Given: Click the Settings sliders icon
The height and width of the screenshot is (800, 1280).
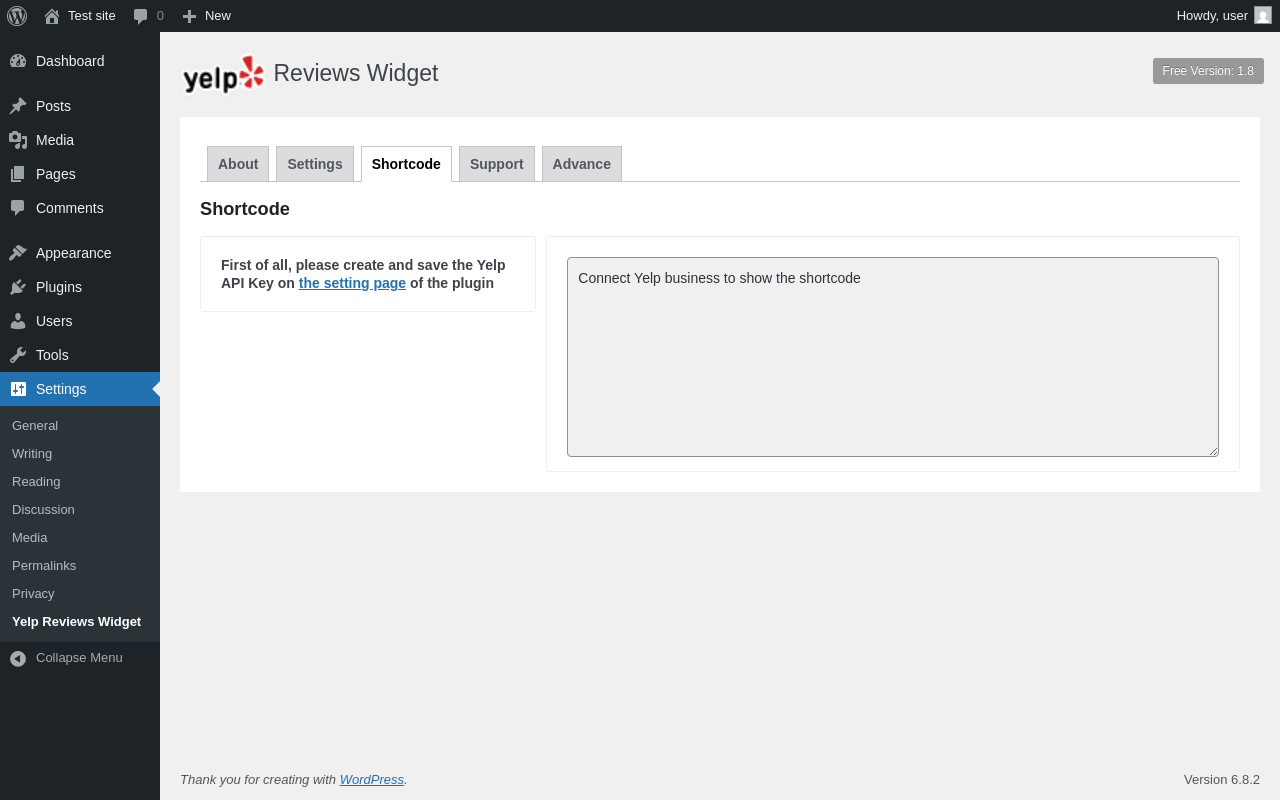Looking at the screenshot, I should (18, 389).
